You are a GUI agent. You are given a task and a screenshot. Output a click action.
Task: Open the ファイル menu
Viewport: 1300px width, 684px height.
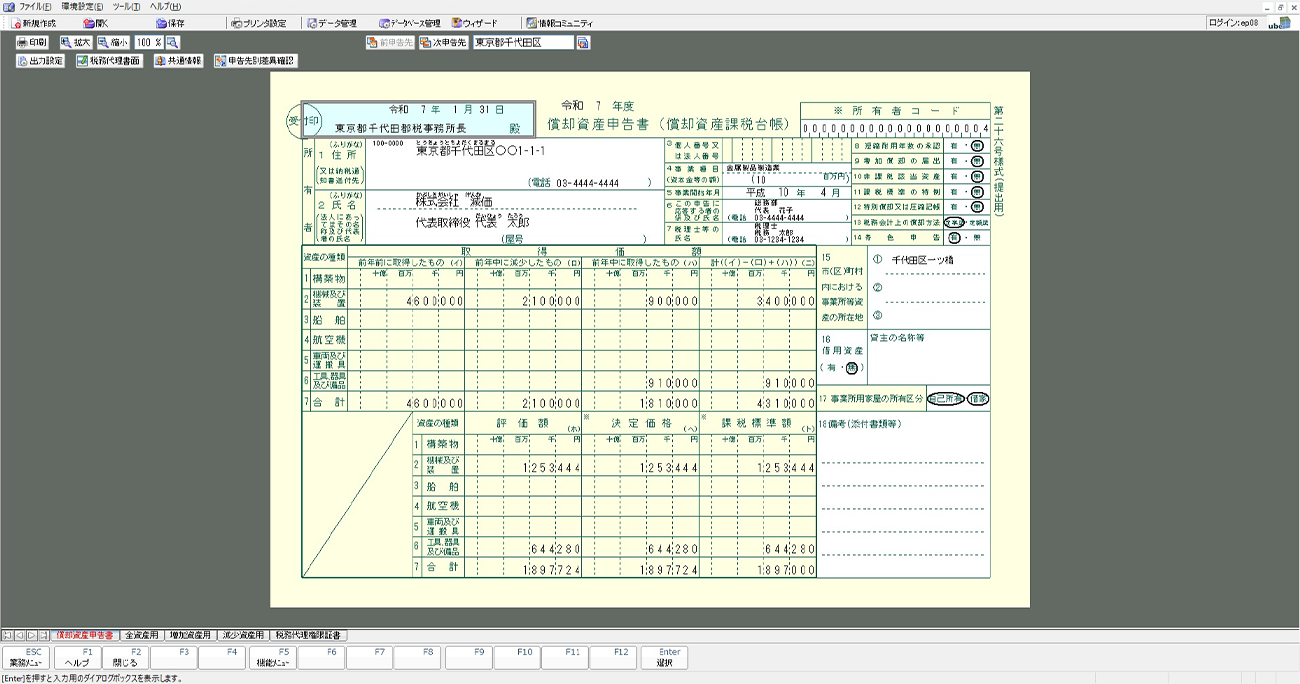click(x=30, y=6)
